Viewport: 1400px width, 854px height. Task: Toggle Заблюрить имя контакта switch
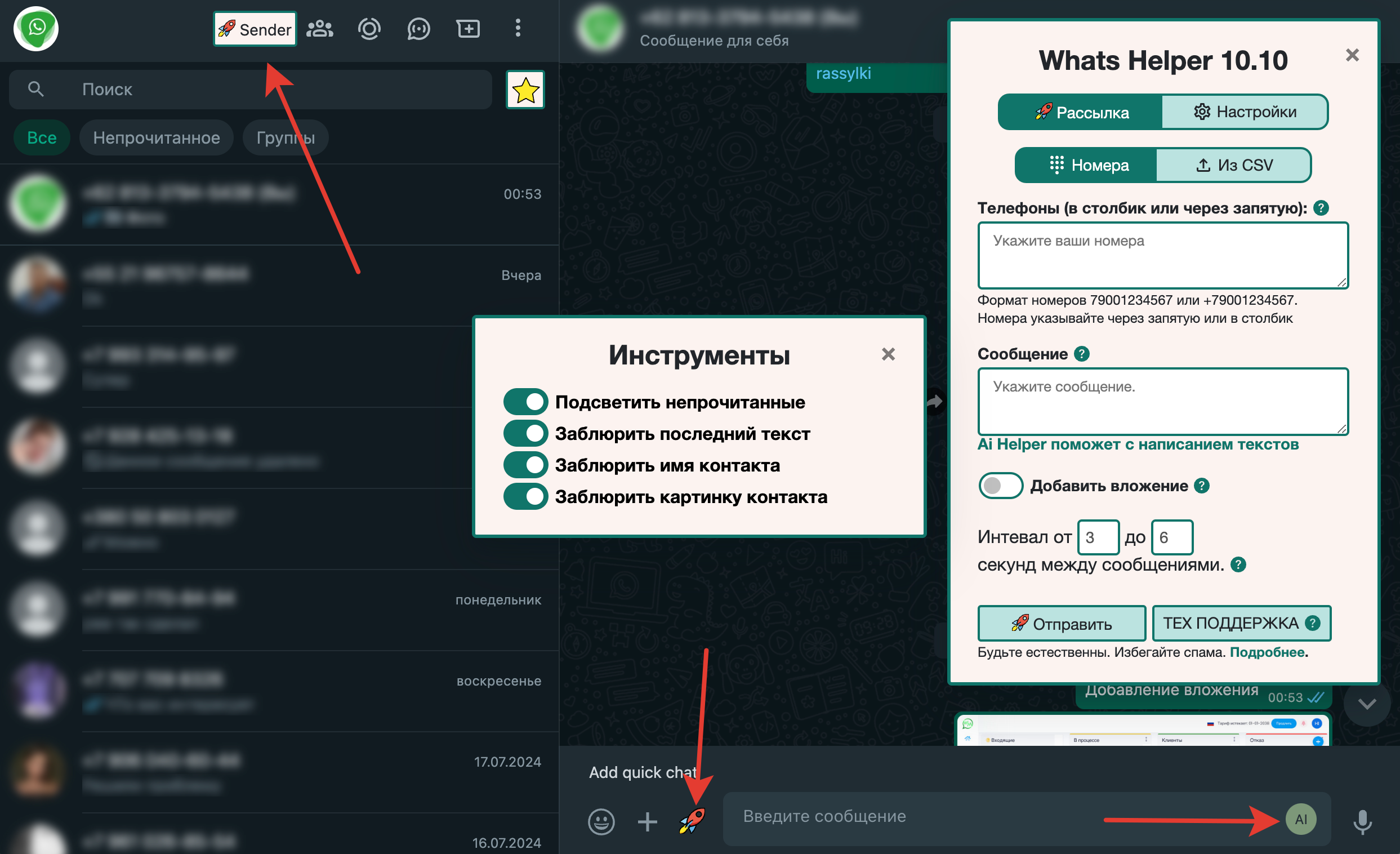(x=525, y=465)
